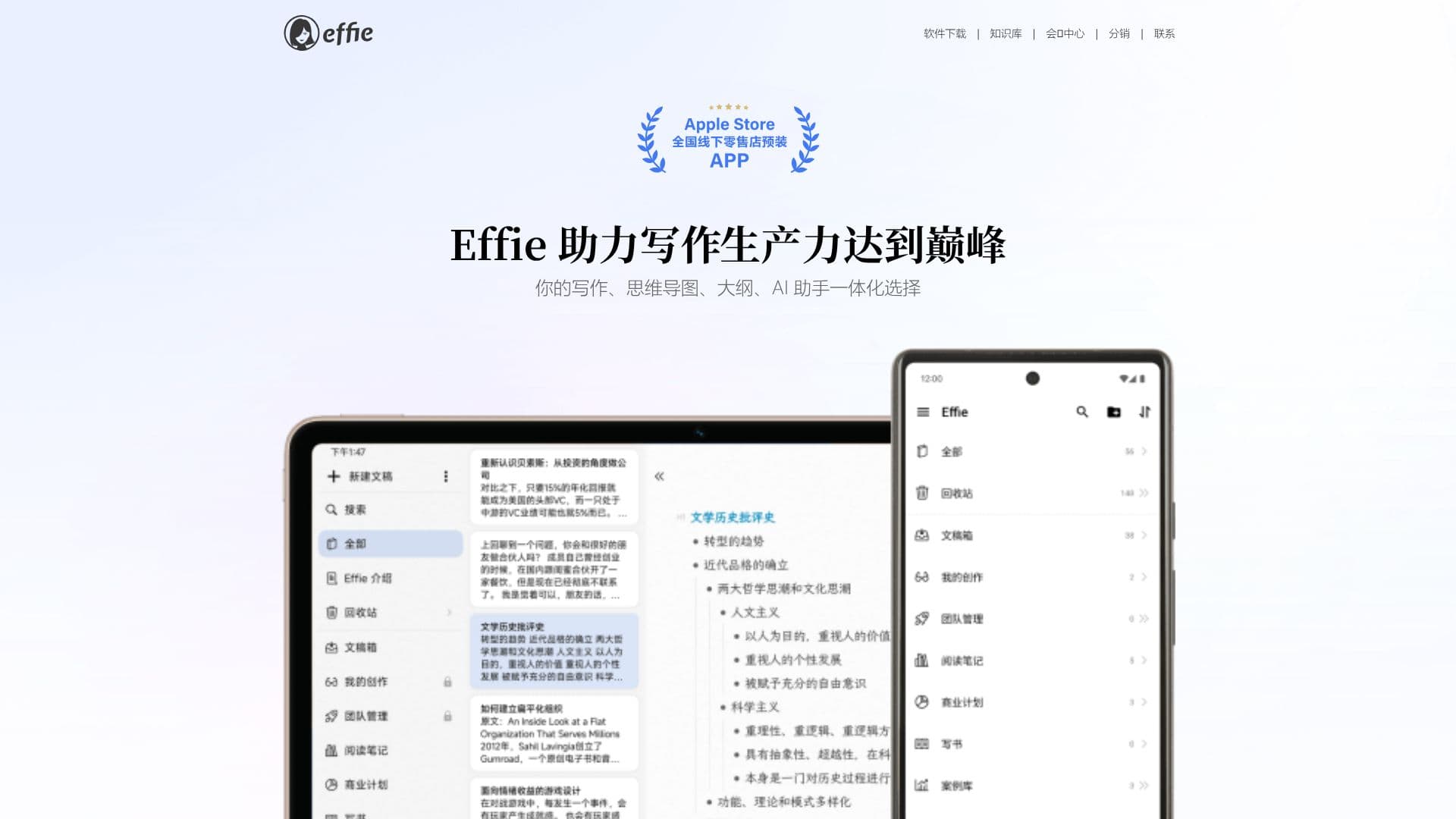Image resolution: width=1456 pixels, height=819 pixels.
Task: Select 全部 in tablet sidebar
Action: tap(391, 544)
